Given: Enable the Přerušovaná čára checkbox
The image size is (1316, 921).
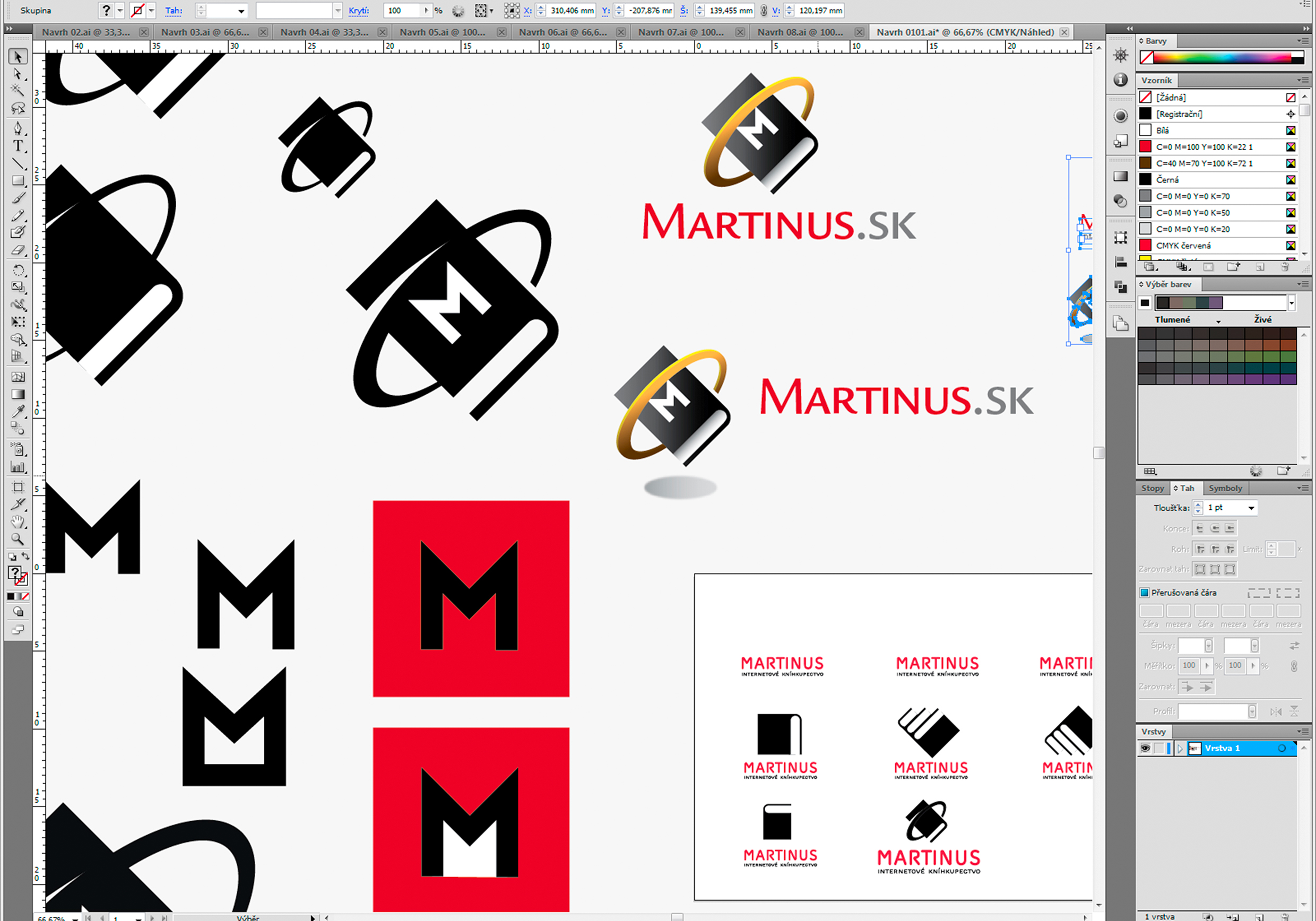Looking at the screenshot, I should [x=1144, y=593].
